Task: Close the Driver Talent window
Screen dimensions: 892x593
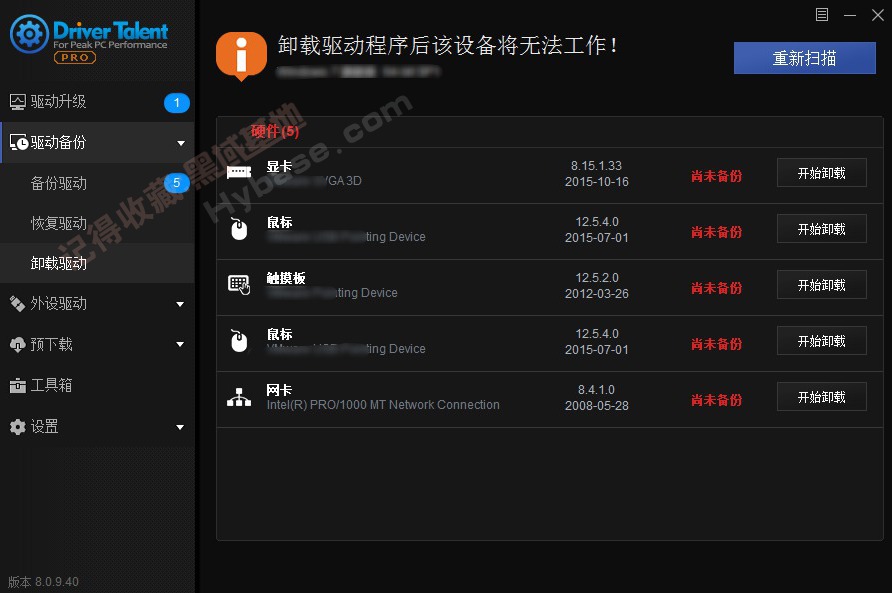Action: (x=878, y=15)
